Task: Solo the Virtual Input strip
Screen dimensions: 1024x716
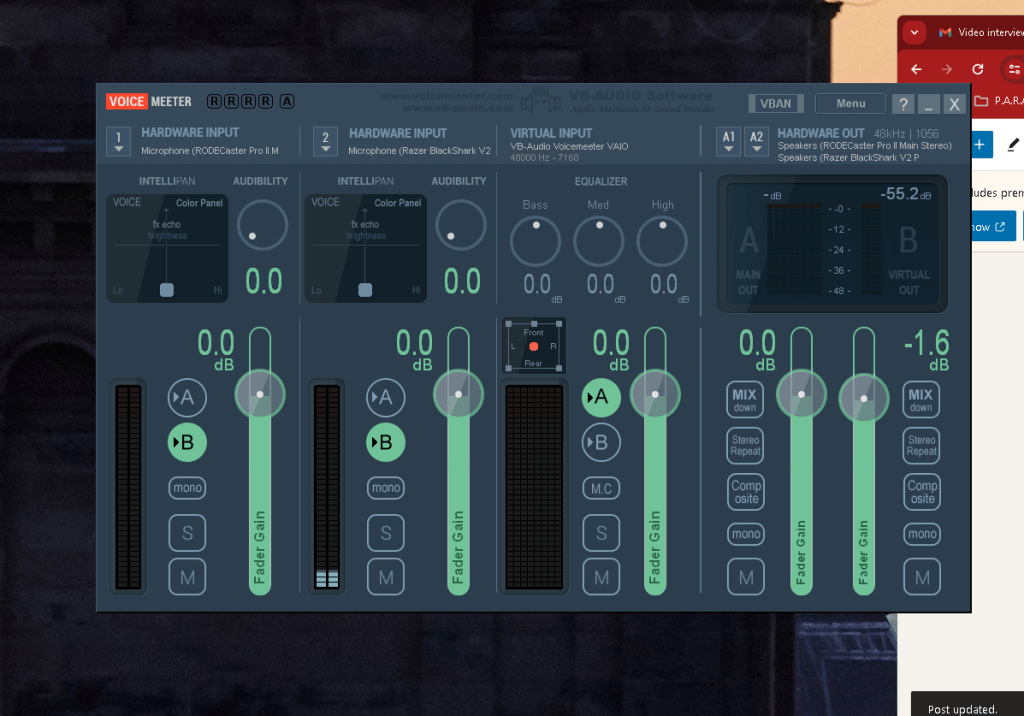Action: point(601,533)
